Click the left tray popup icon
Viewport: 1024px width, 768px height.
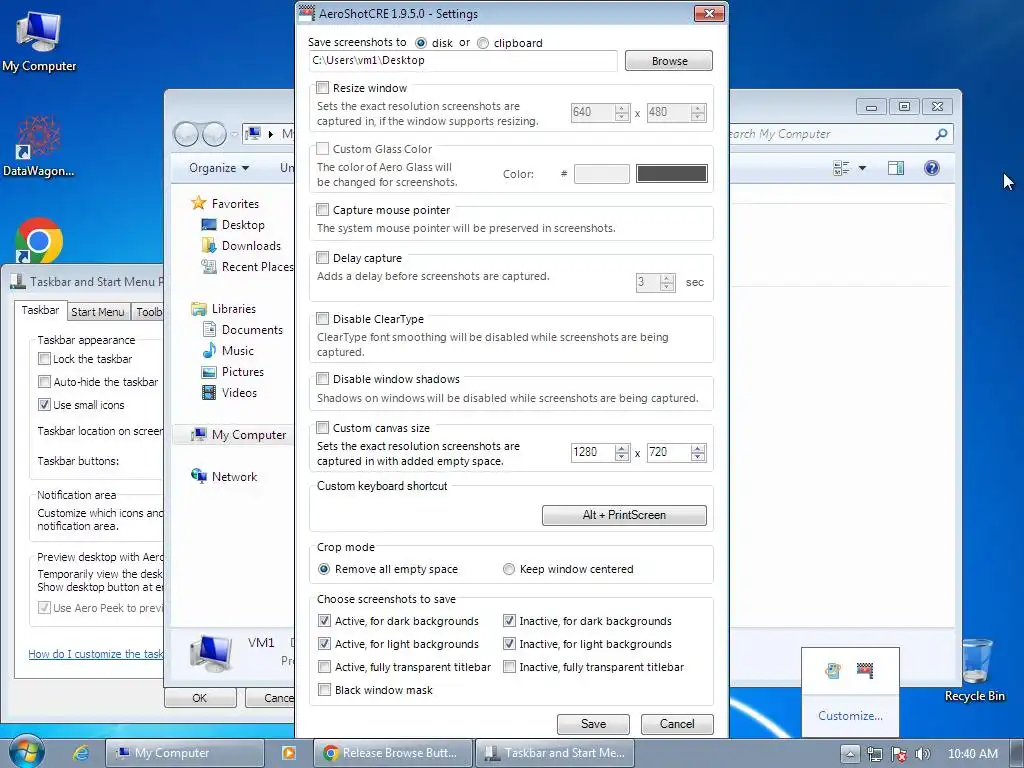[x=833, y=670]
